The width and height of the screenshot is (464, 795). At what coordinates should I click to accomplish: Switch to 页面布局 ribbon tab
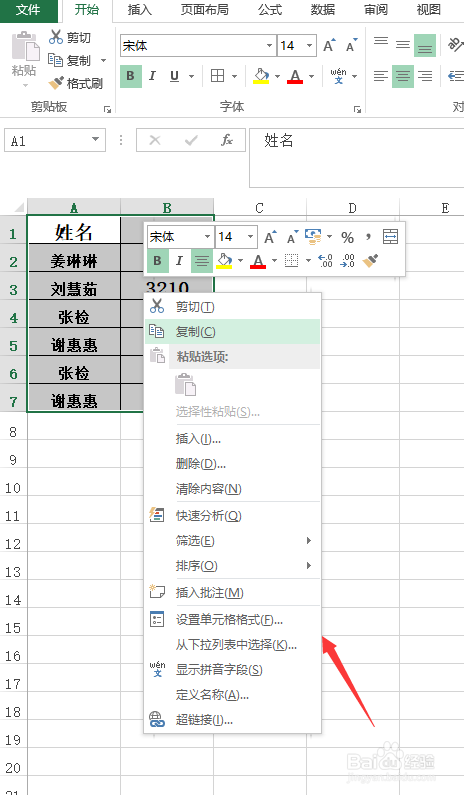pos(204,10)
